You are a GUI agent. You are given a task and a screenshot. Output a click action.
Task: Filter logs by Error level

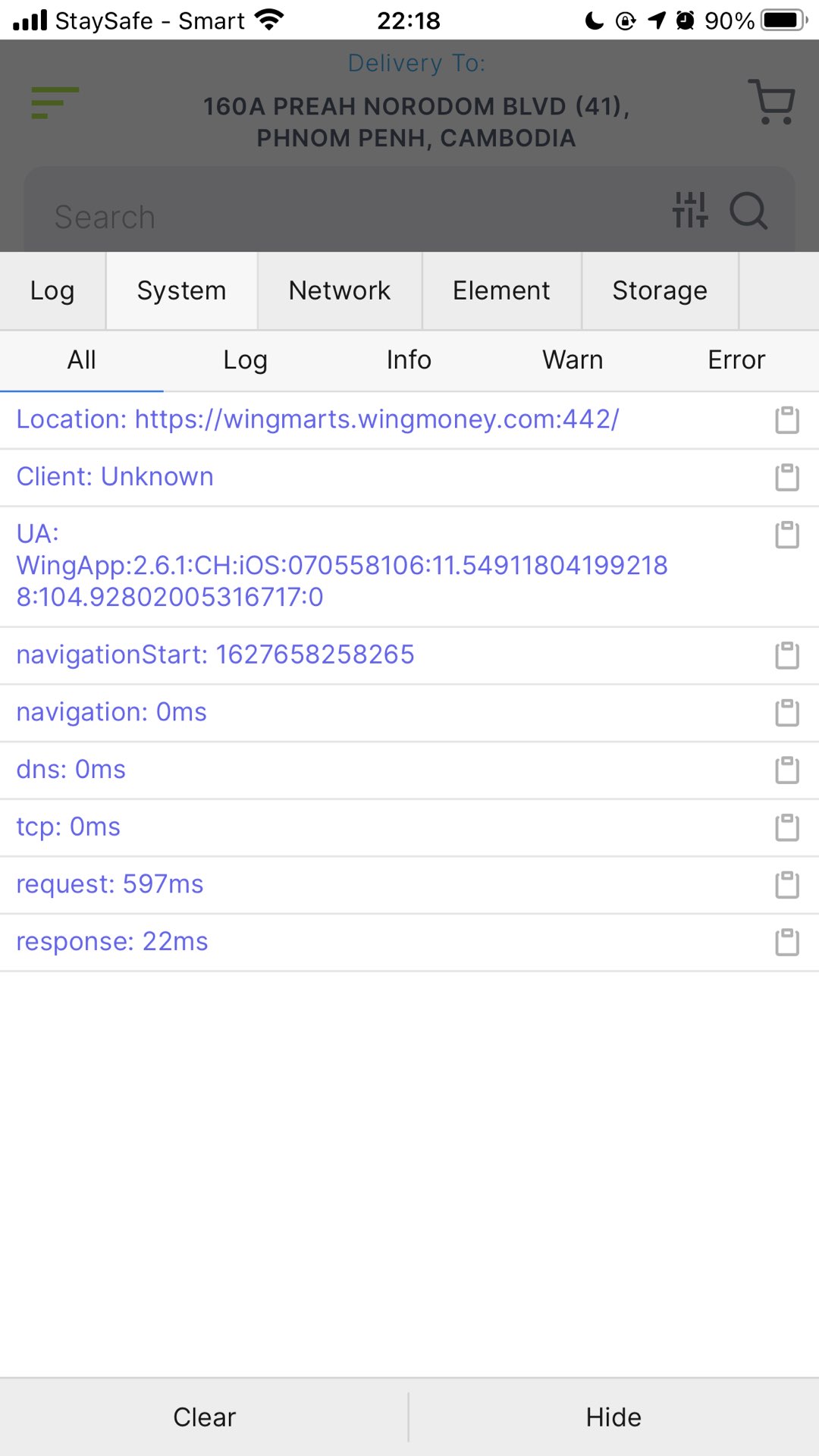736,360
